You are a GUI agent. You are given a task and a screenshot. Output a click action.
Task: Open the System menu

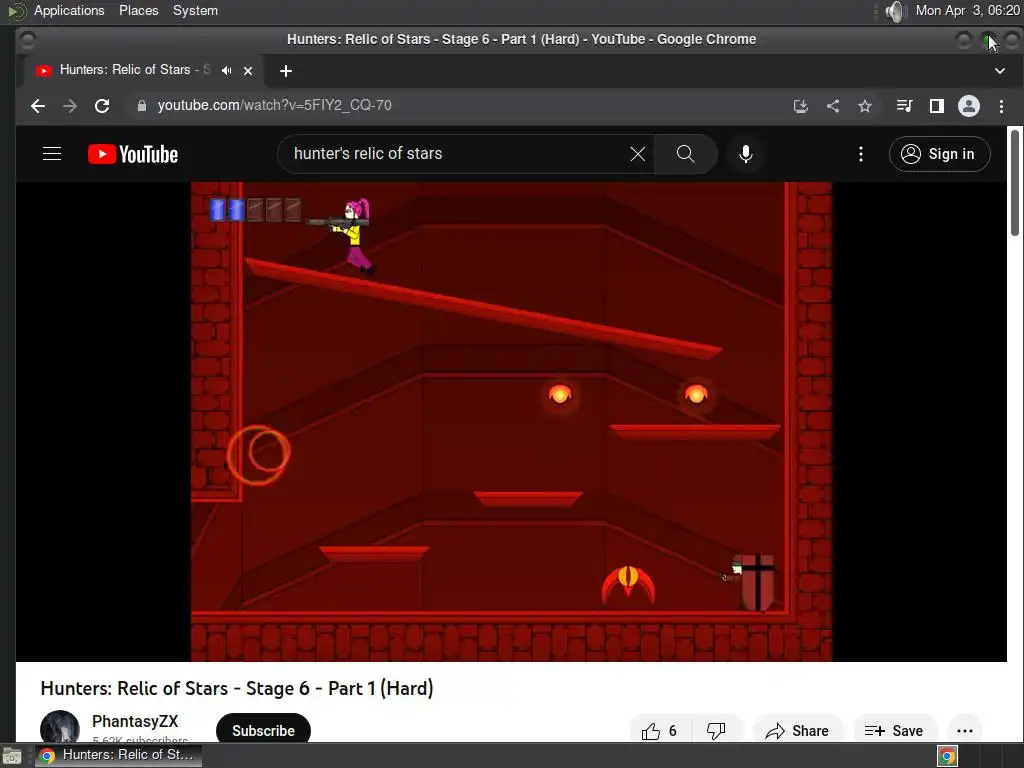[x=195, y=10]
